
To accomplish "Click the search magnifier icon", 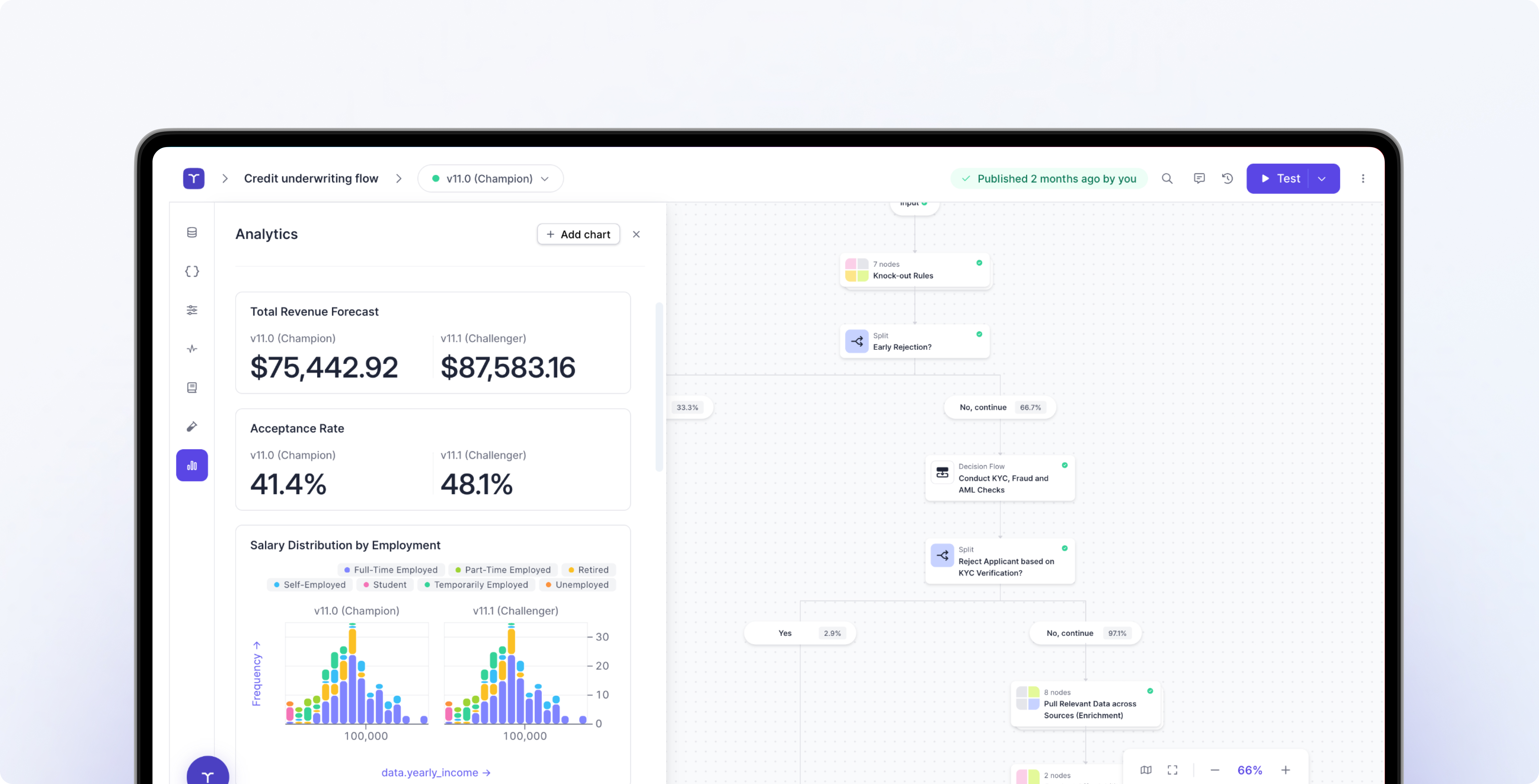I will (x=1167, y=178).
